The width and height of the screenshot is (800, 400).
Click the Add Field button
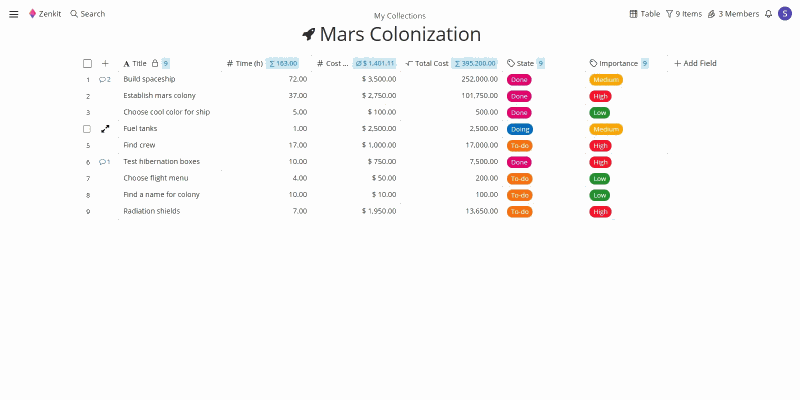coord(695,63)
